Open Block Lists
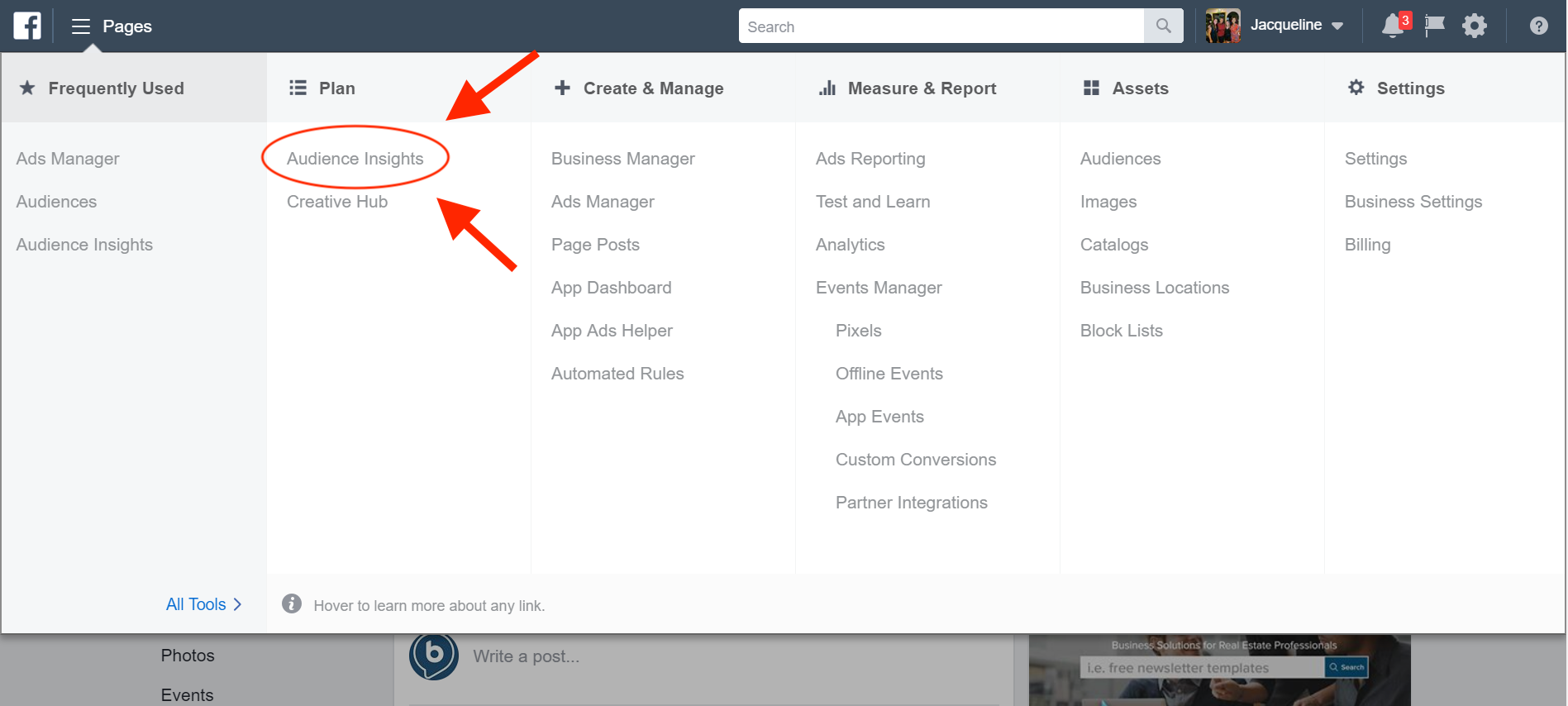The width and height of the screenshot is (1568, 706). pos(1122,331)
